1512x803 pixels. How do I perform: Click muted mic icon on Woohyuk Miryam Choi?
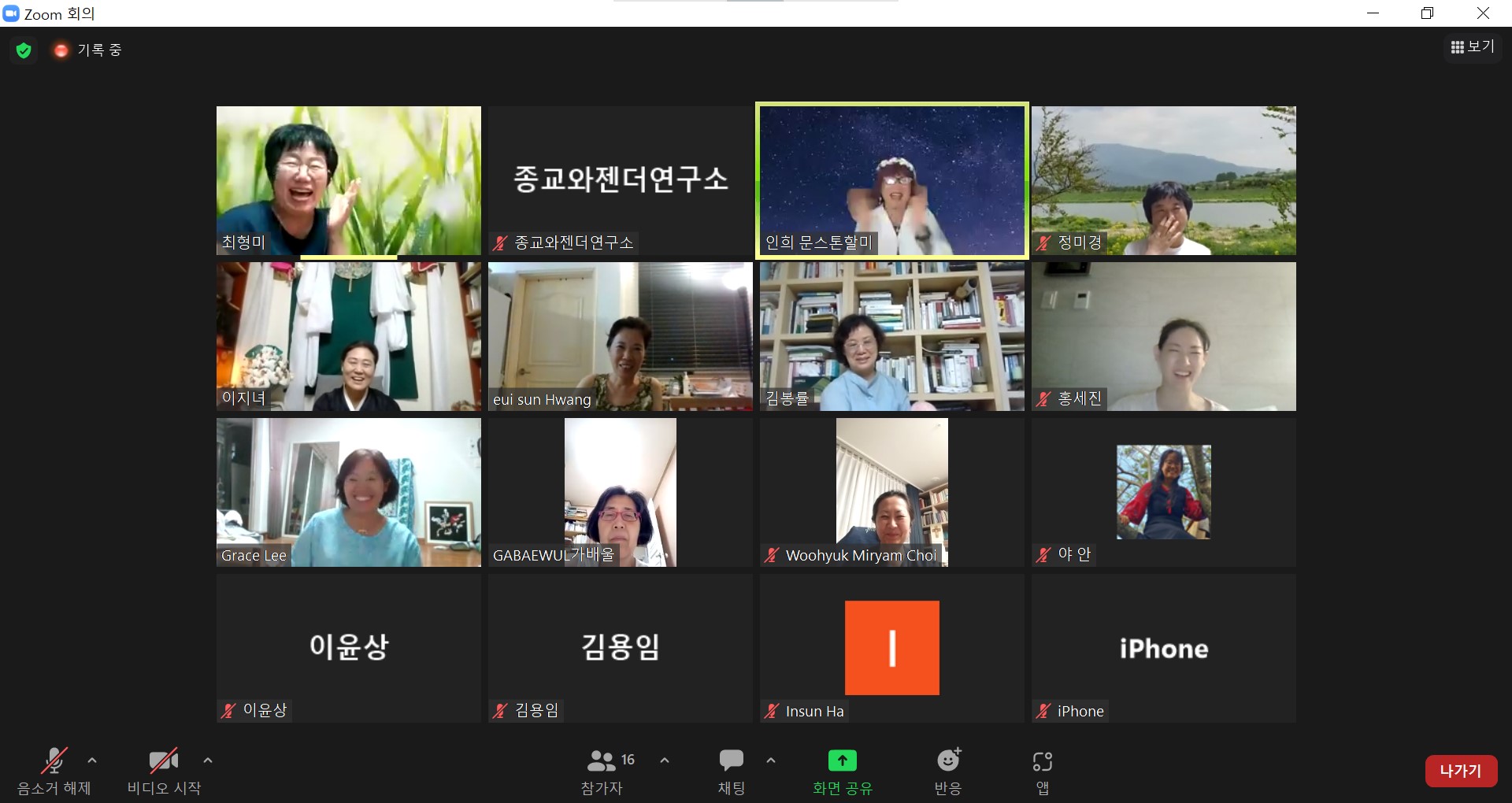[x=772, y=555]
